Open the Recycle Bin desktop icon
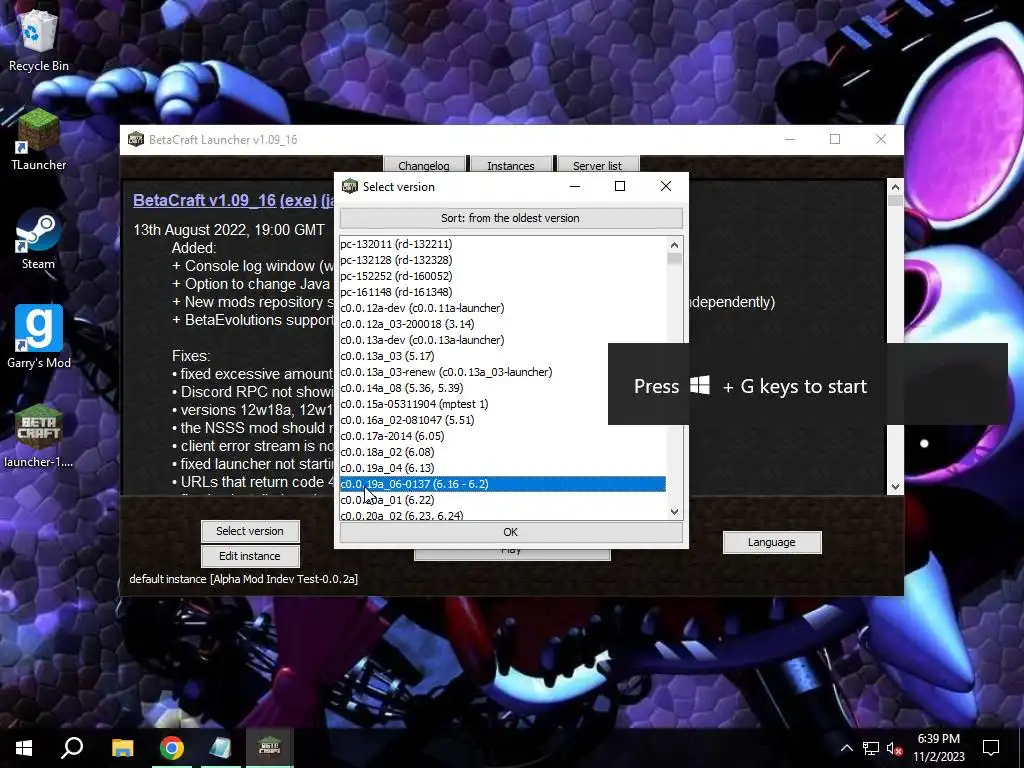This screenshot has height=768, width=1024. click(x=39, y=40)
